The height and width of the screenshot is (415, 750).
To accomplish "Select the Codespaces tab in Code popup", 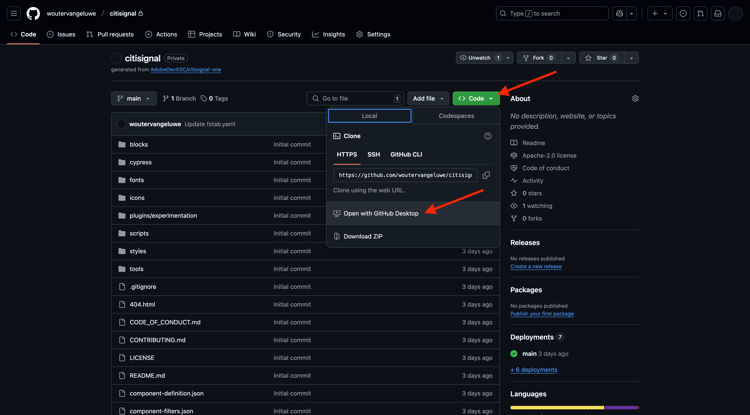I will [456, 116].
